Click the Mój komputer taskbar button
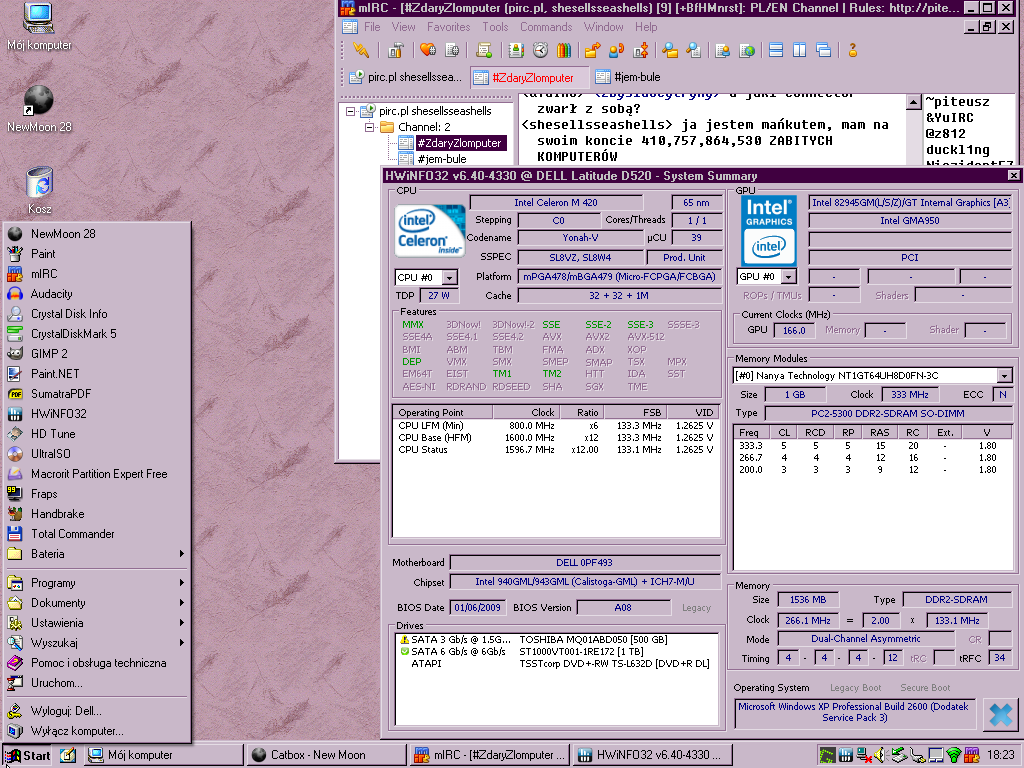 tap(164, 756)
